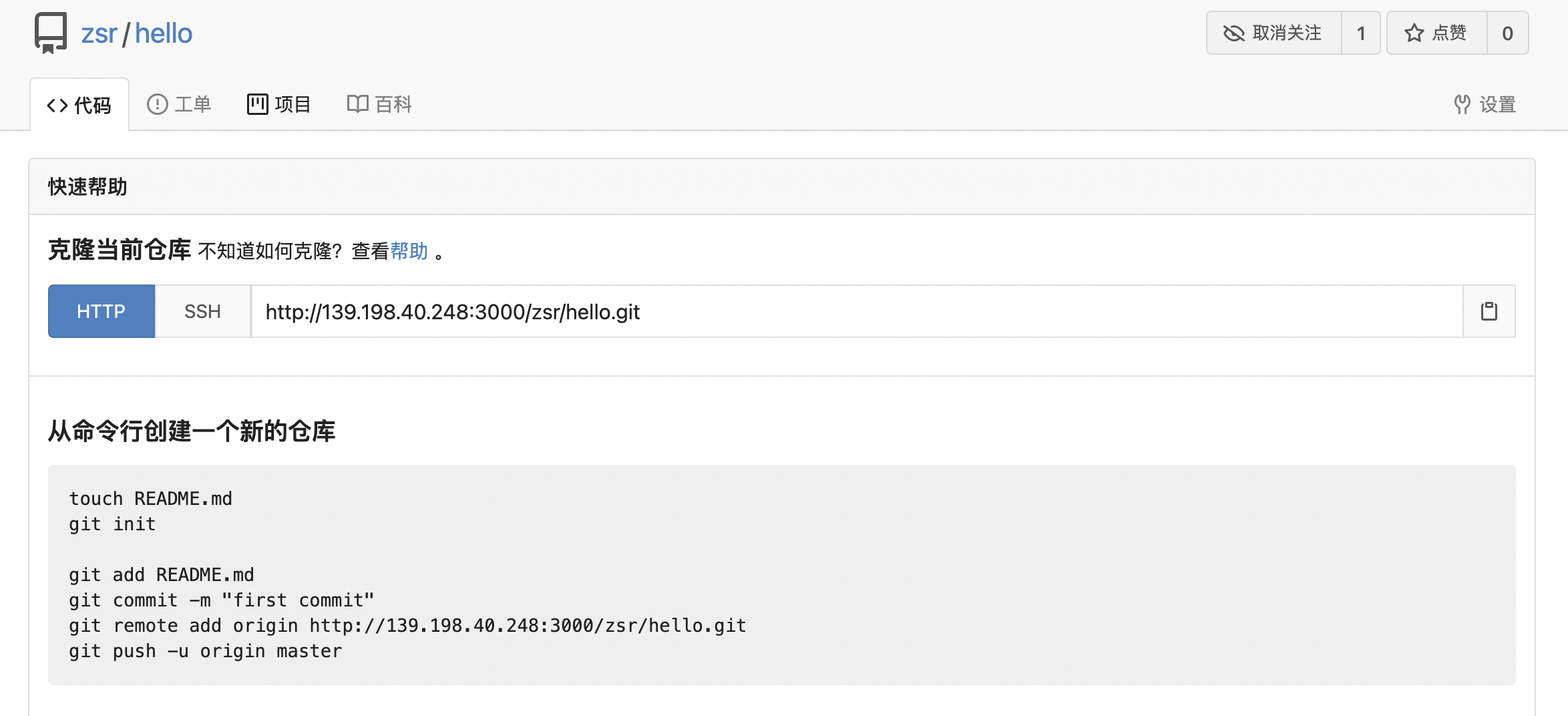
Task: Open the 设置 settings tab
Action: click(1485, 104)
